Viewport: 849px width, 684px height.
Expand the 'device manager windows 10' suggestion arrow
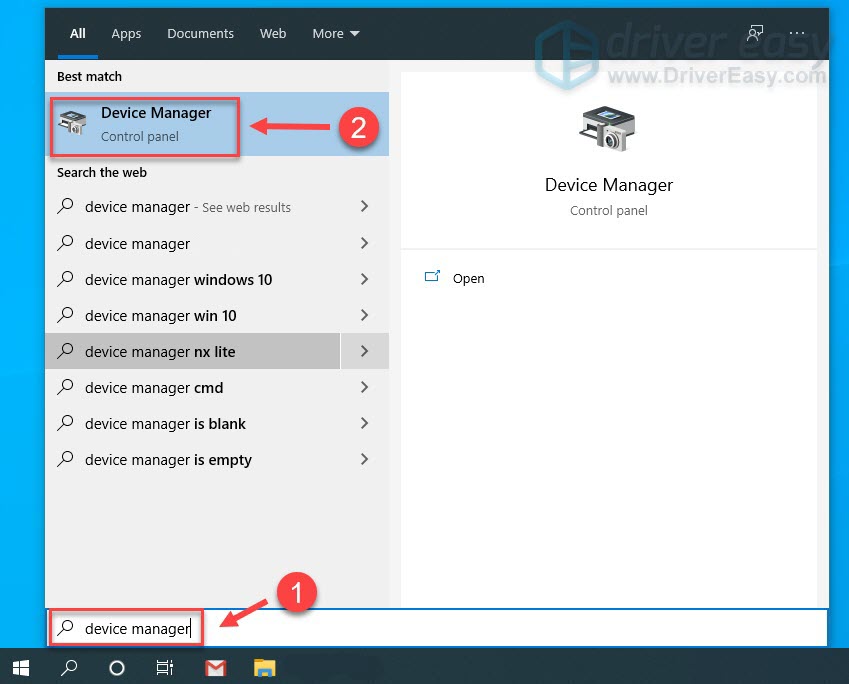364,280
